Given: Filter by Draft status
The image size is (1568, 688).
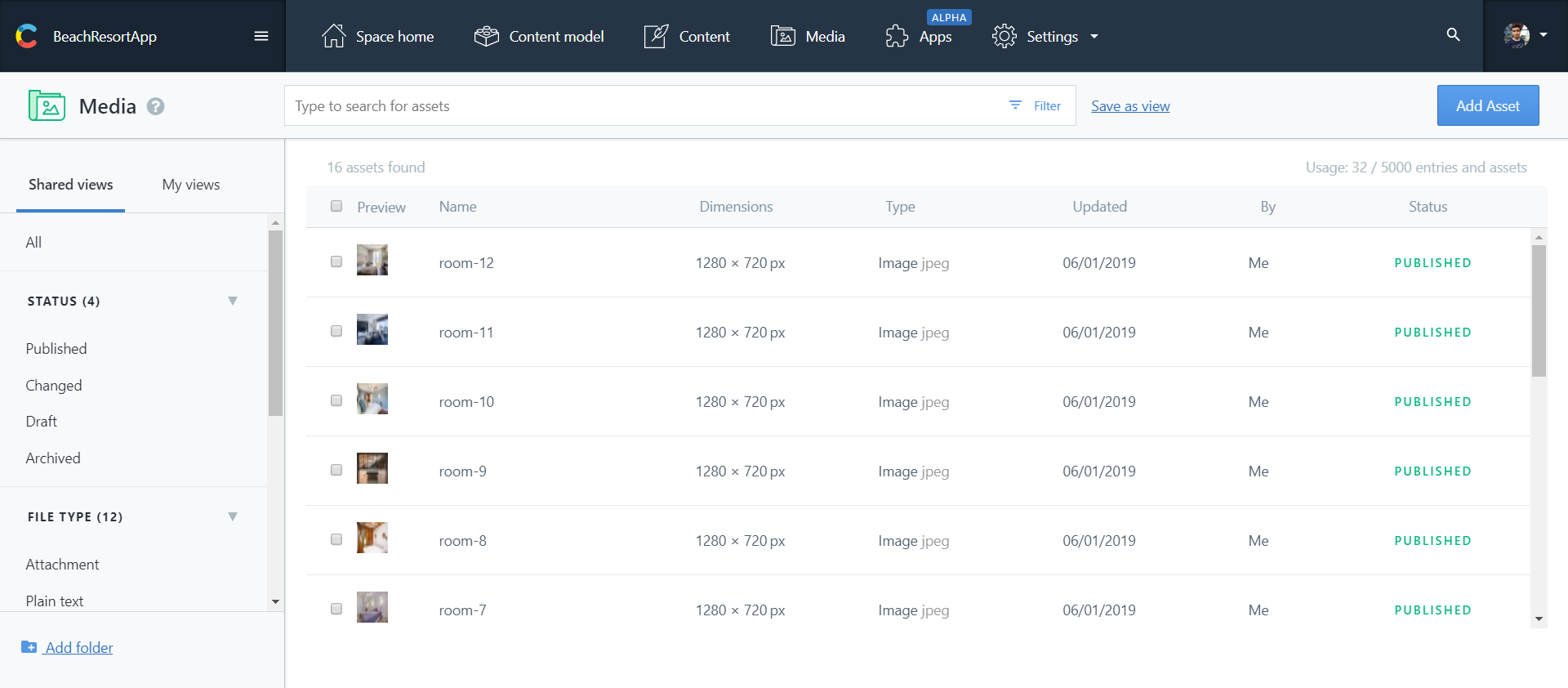Looking at the screenshot, I should (42, 422).
